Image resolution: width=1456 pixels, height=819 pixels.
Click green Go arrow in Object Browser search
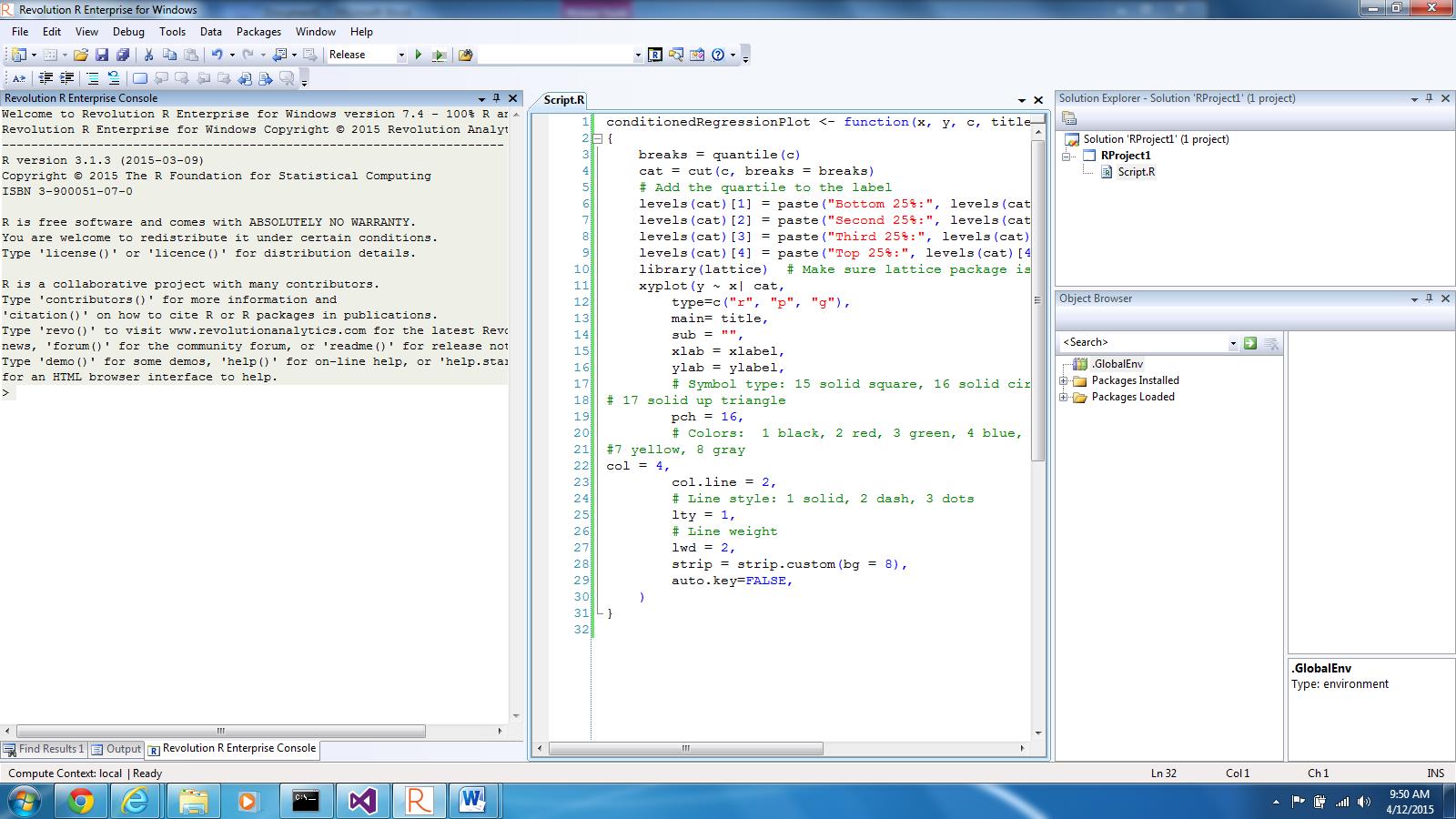1250,342
